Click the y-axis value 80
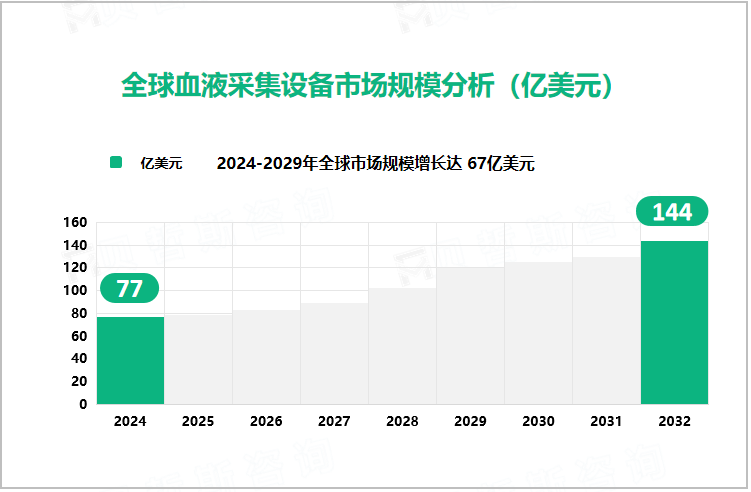751x492 pixels. tap(79, 313)
